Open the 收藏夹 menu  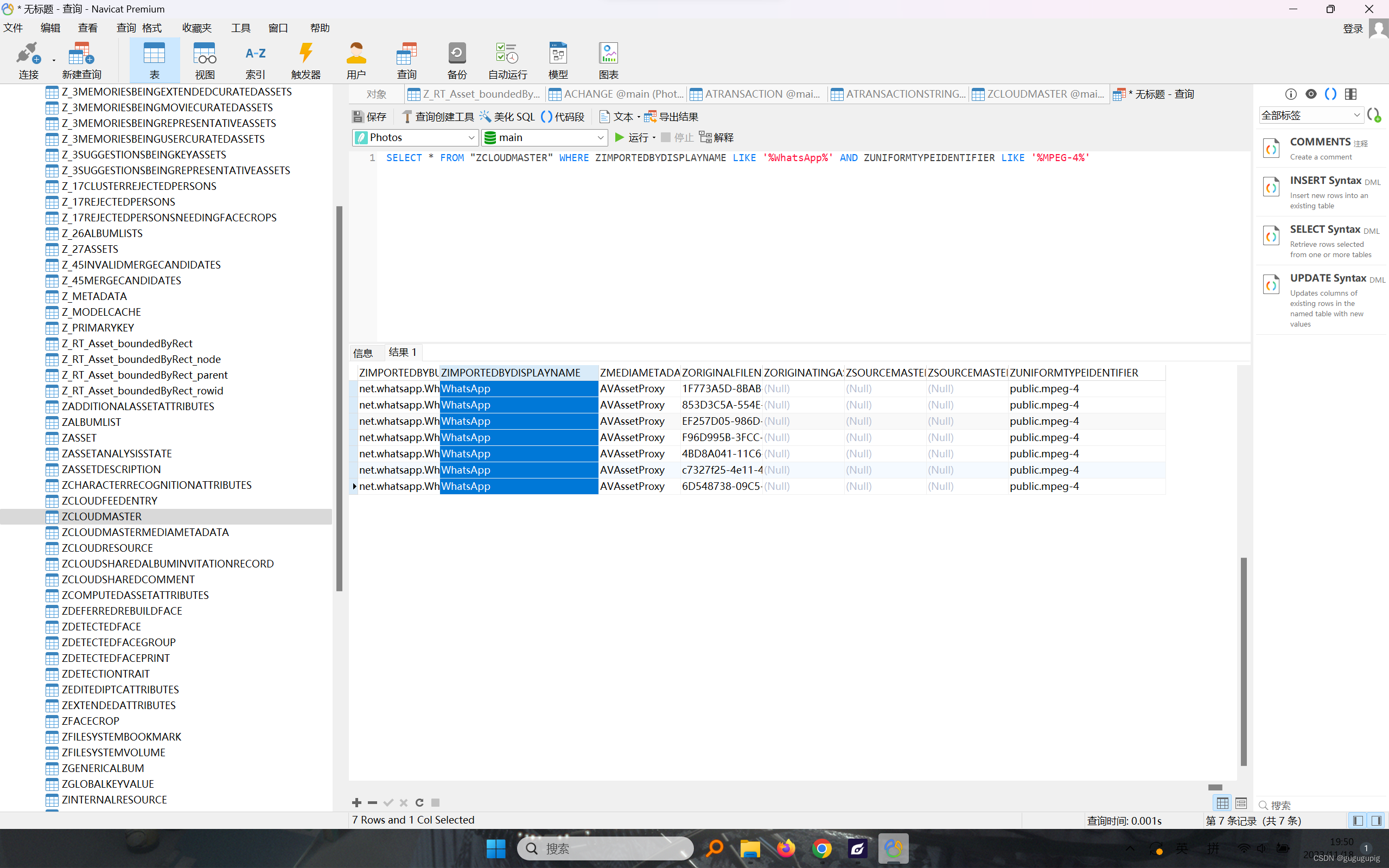point(197,28)
